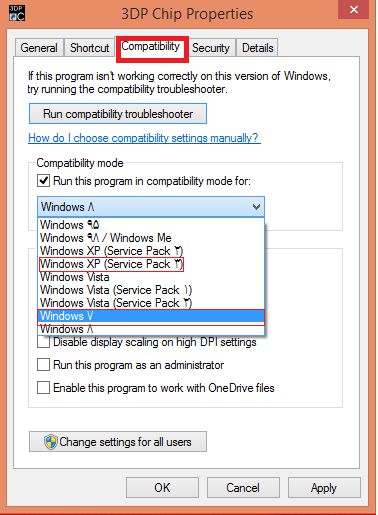The width and height of the screenshot is (378, 515).
Task: Open the Shortcut tab
Action: click(x=89, y=48)
